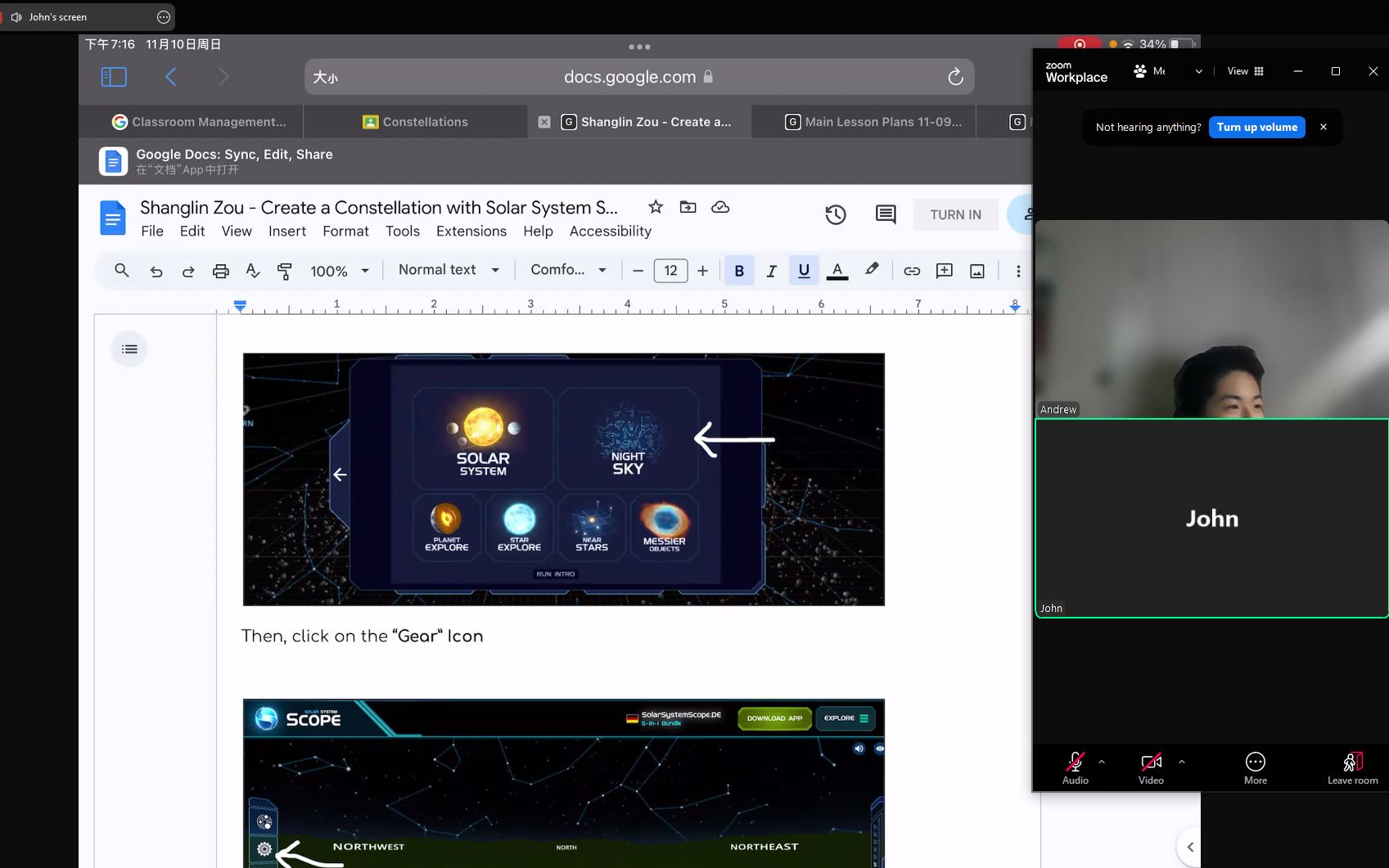The height and width of the screenshot is (868, 1389).
Task: Expand side panel chevron at bottom right
Action: (x=1190, y=847)
